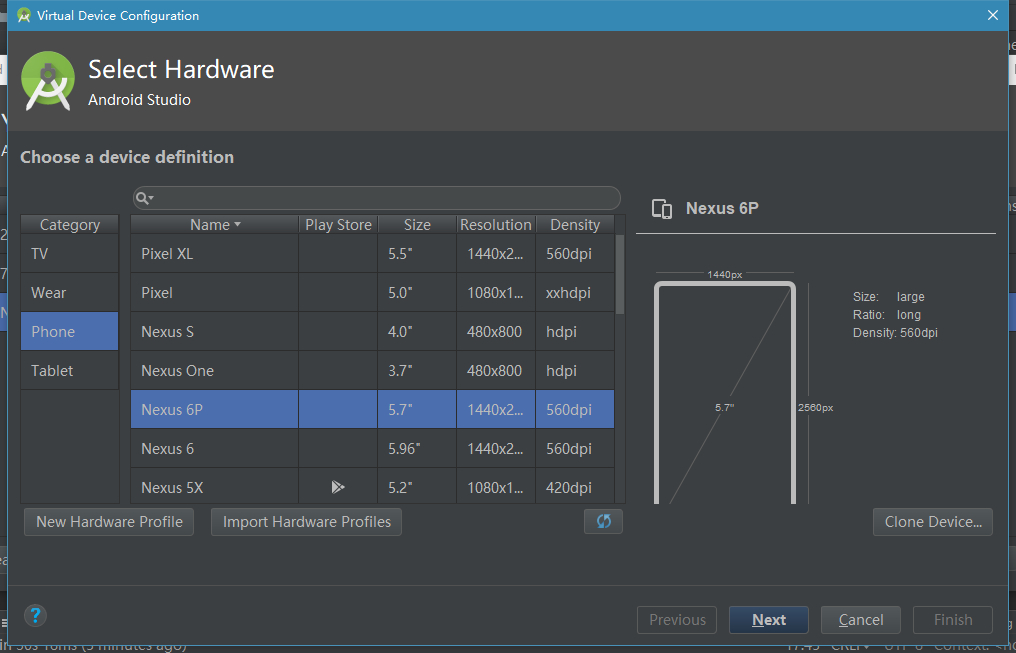Click the search magnifier icon

(144, 198)
